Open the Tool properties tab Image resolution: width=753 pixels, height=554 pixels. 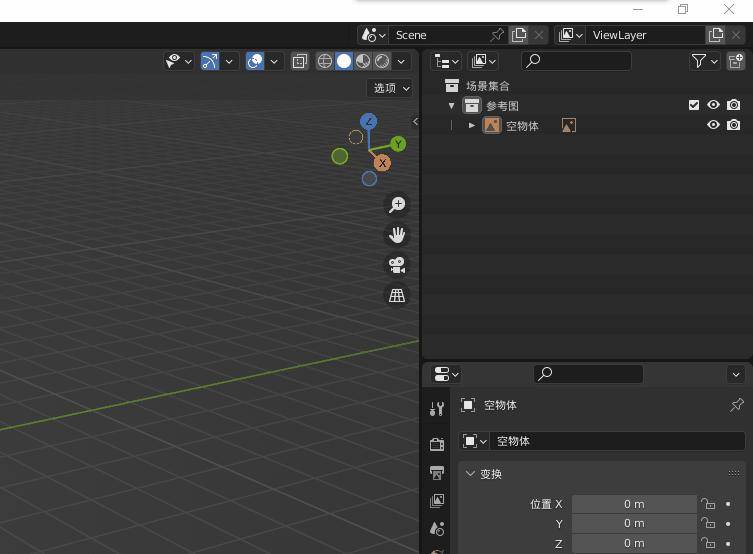tap(437, 409)
